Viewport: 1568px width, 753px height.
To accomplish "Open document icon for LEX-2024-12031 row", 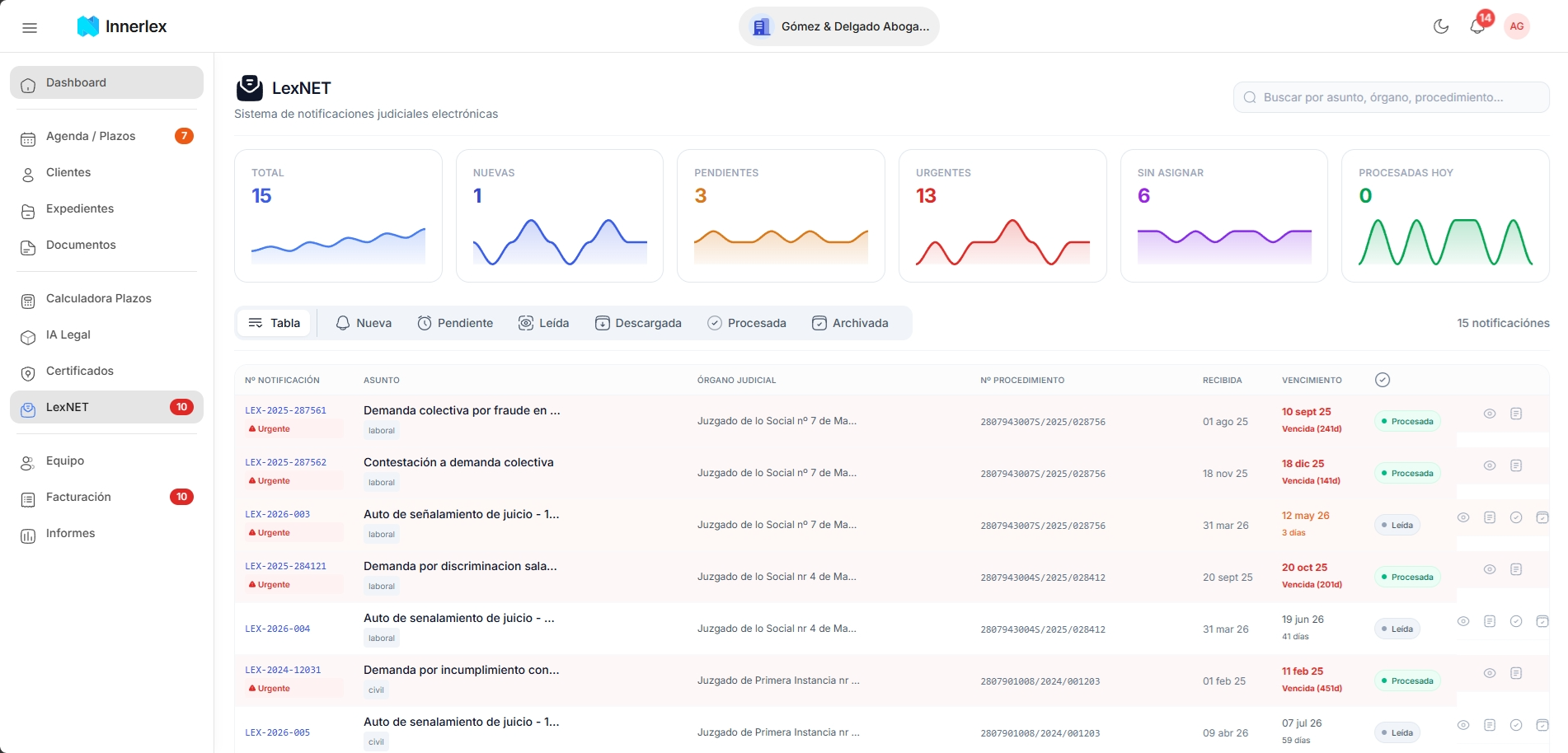I will click(1516, 673).
